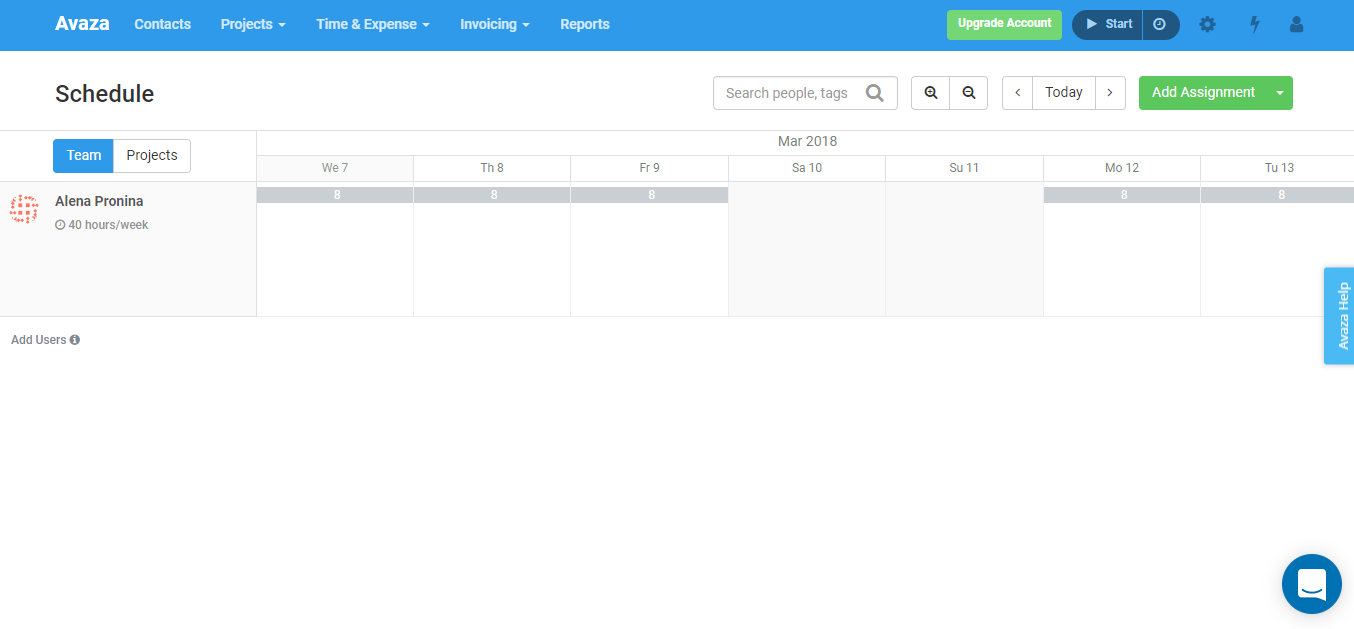Click the Avaza logo

pyautogui.click(x=82, y=24)
